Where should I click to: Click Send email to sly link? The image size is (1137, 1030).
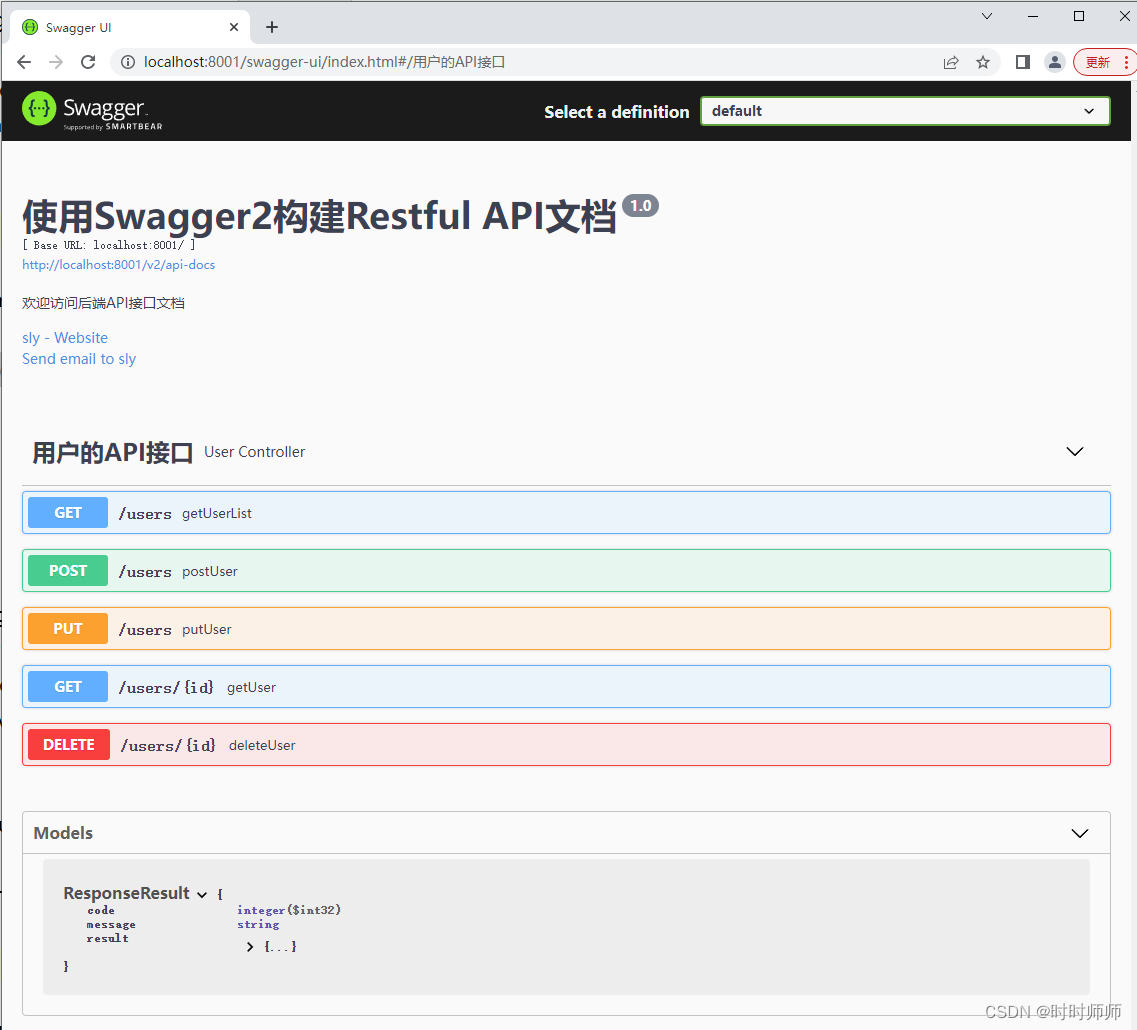79,359
